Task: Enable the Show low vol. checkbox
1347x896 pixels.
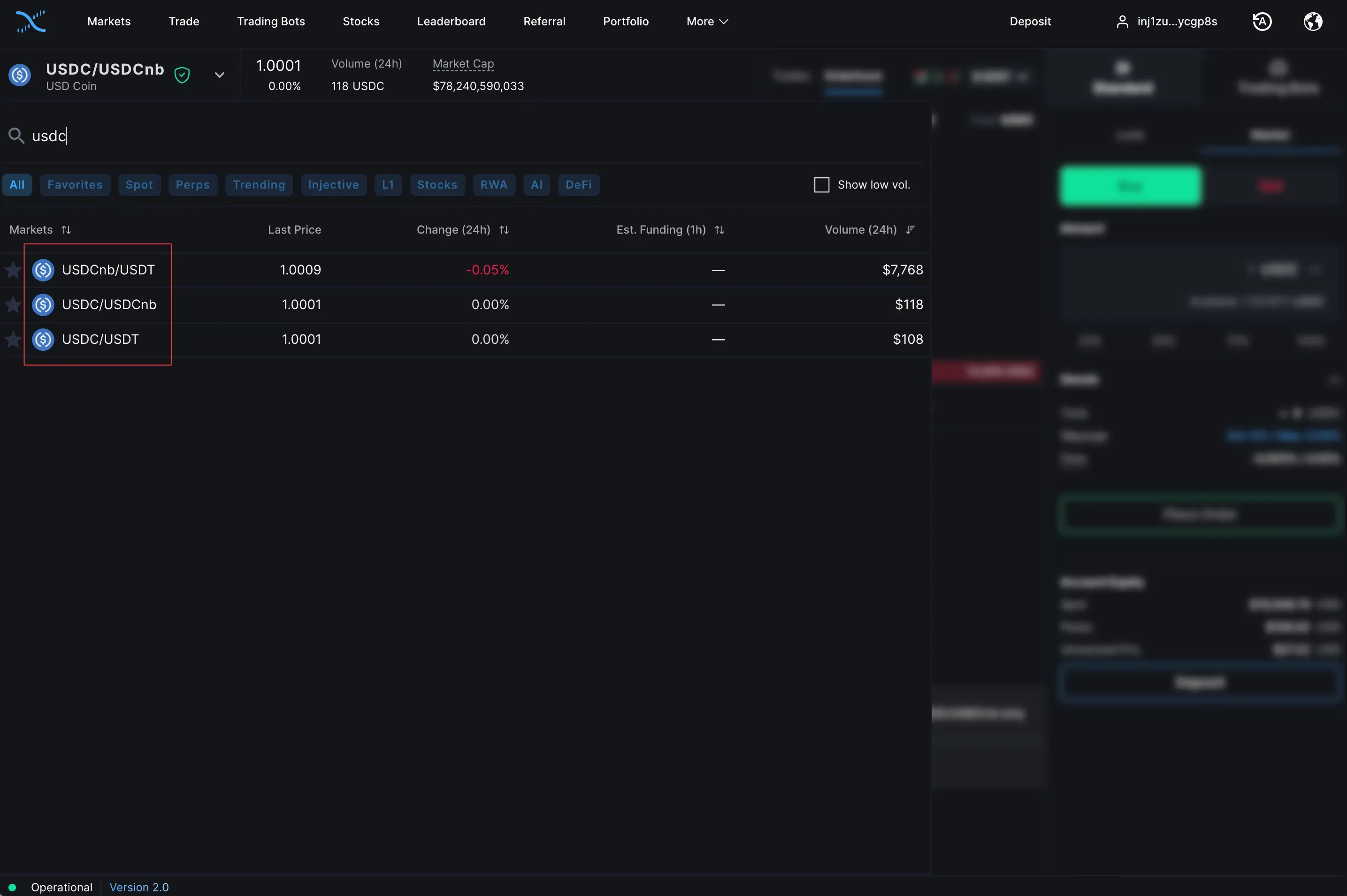Action: pos(821,184)
